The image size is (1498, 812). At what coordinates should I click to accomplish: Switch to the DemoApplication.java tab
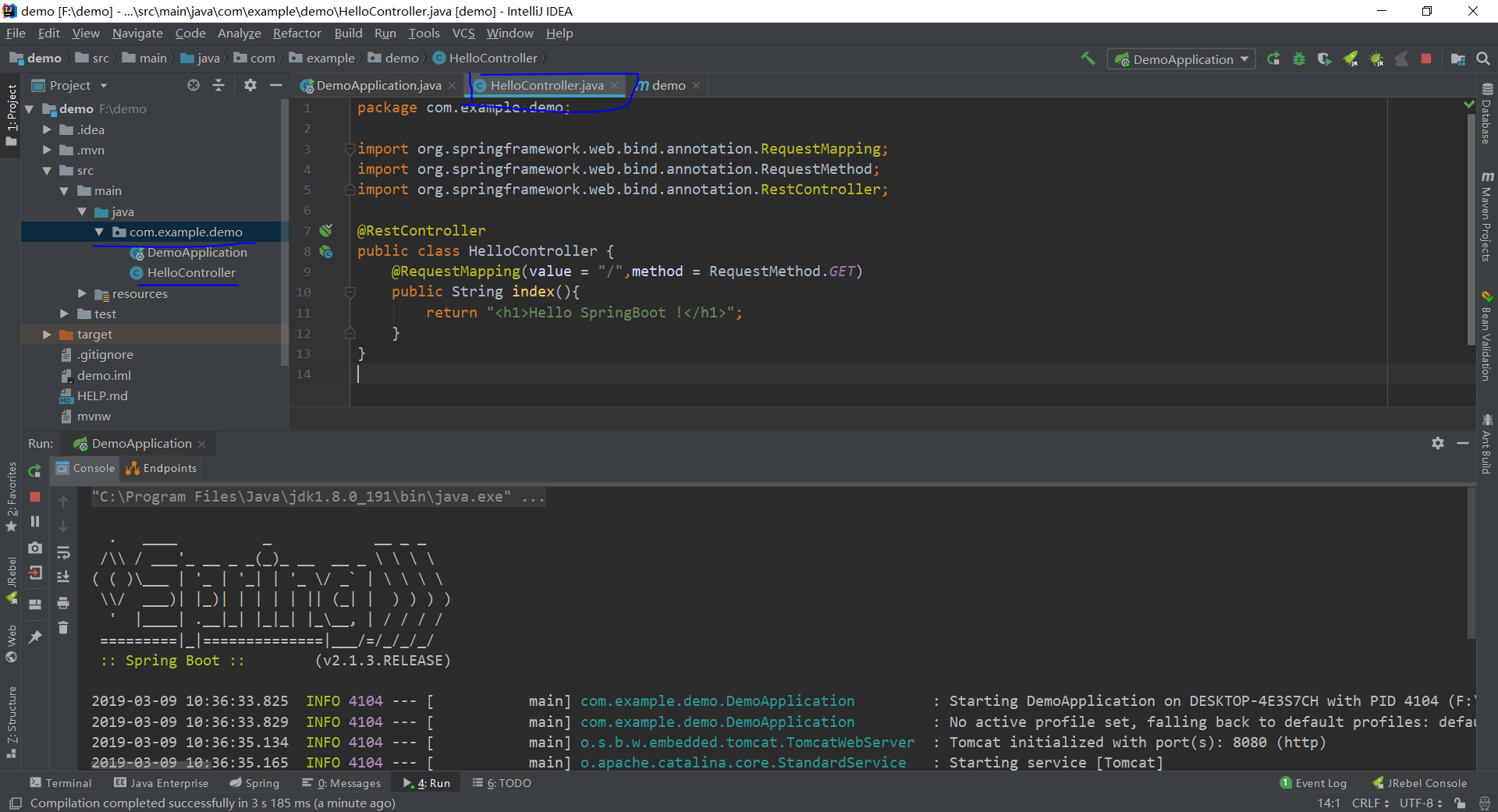coord(377,85)
